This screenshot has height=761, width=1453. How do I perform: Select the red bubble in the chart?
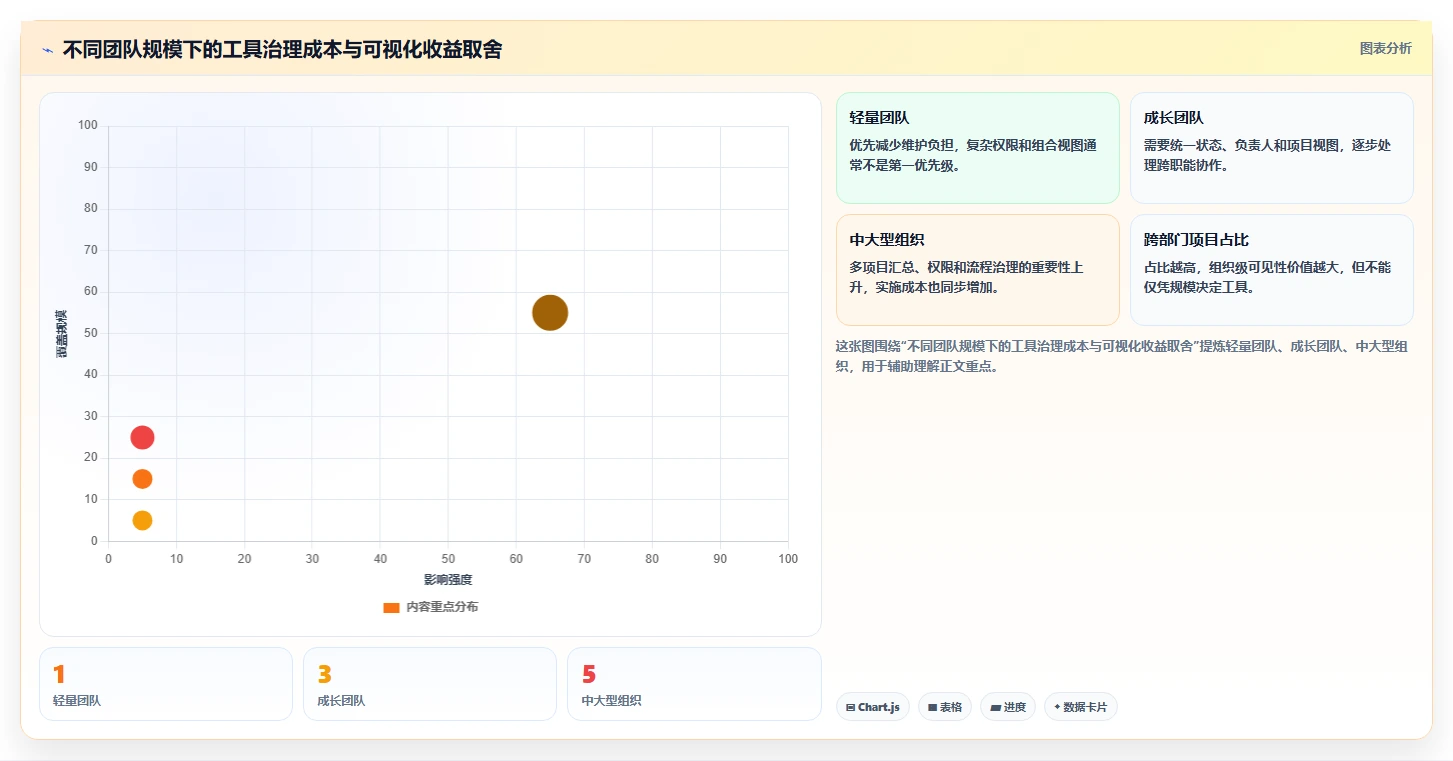142,437
